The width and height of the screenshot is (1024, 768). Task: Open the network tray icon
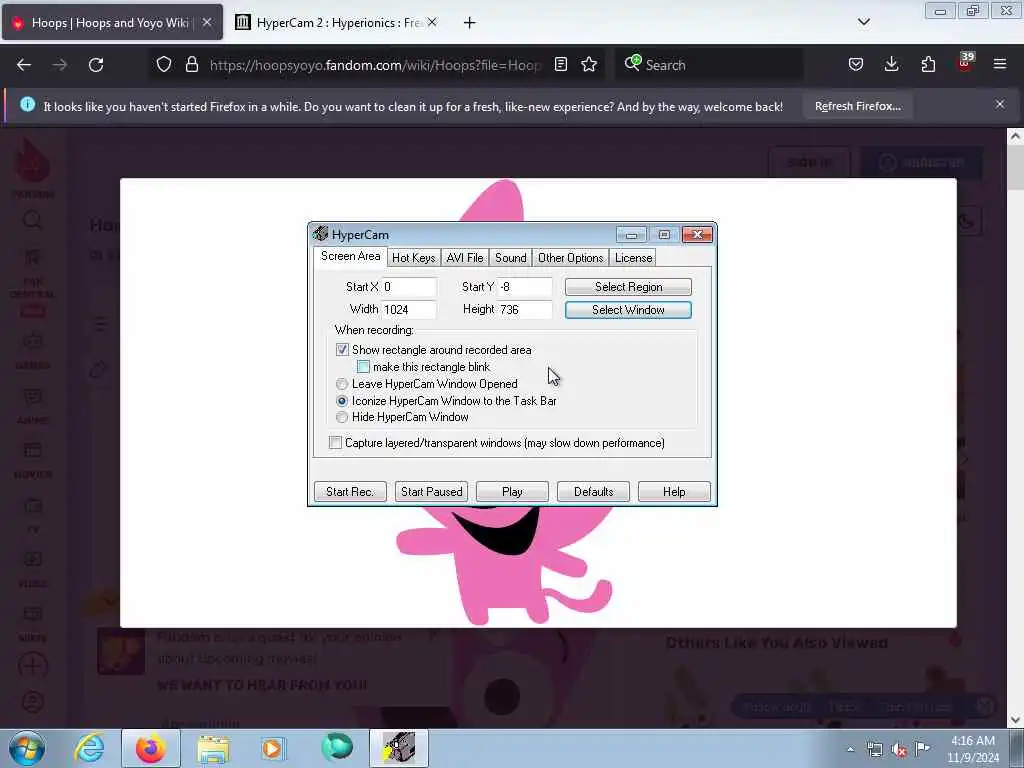874,750
